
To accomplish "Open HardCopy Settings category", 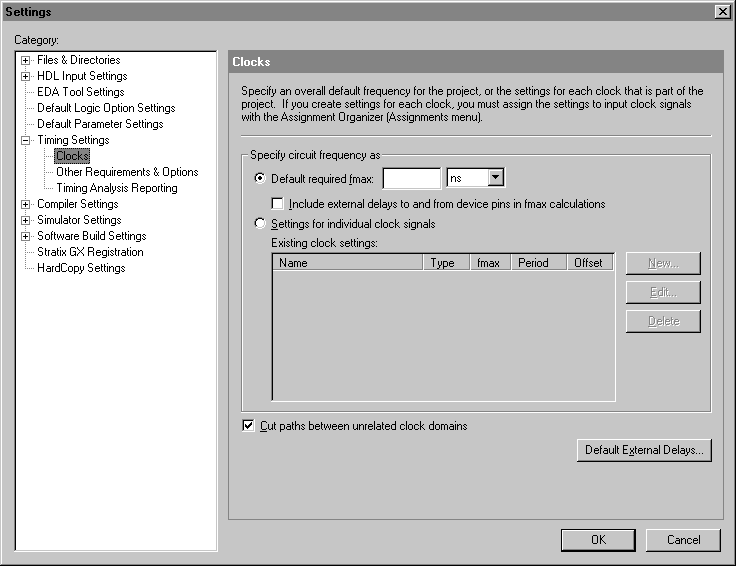I will click(81, 268).
